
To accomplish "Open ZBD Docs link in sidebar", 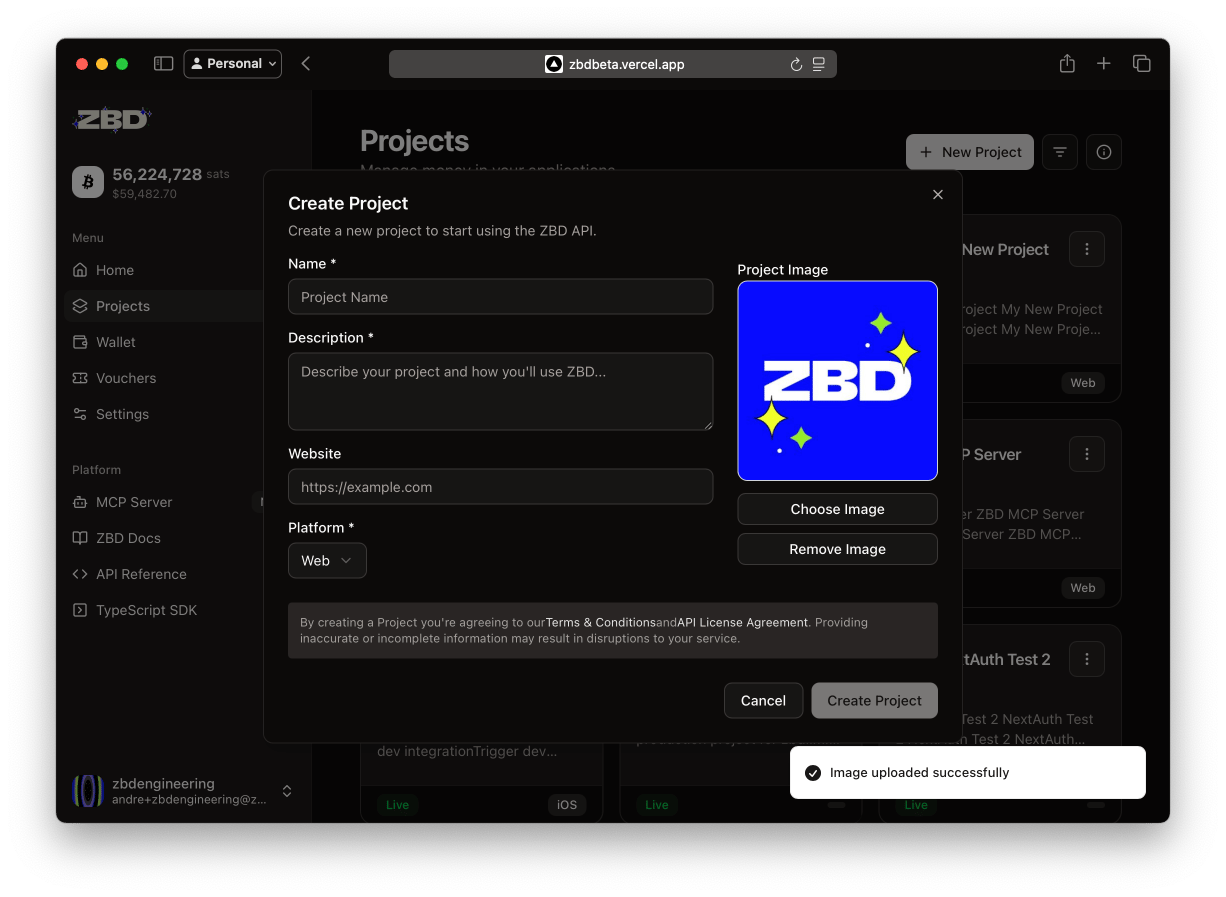I will pyautogui.click(x=166, y=538).
